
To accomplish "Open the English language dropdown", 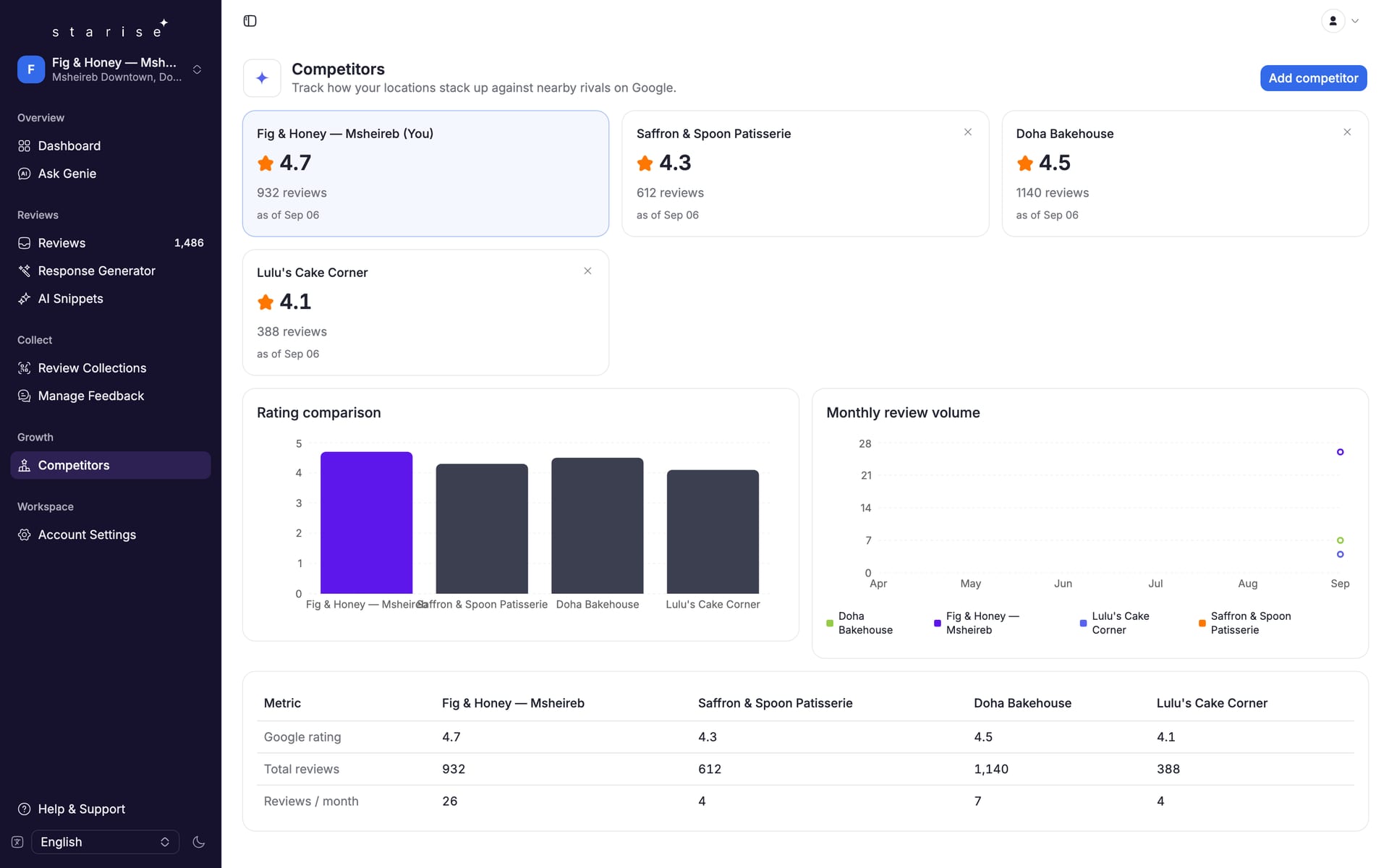I will point(105,842).
